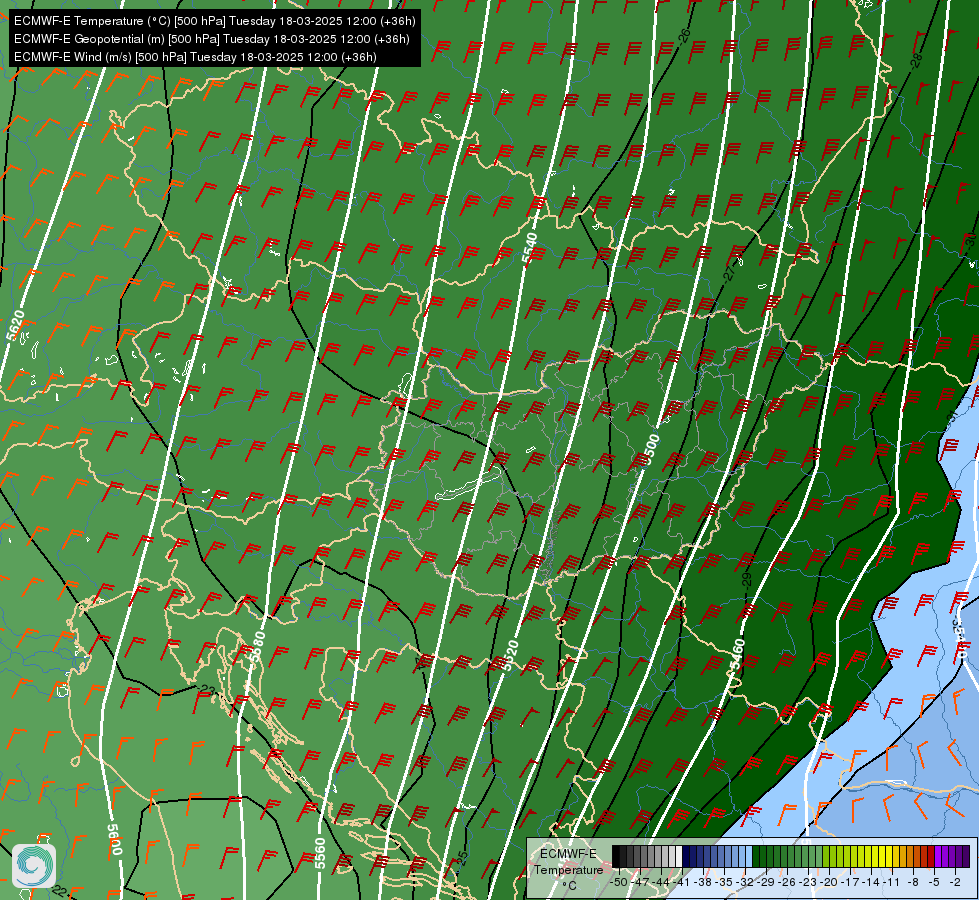Click the 5540 geopotential contour label
This screenshot has width=979, height=900.
pos(529,247)
